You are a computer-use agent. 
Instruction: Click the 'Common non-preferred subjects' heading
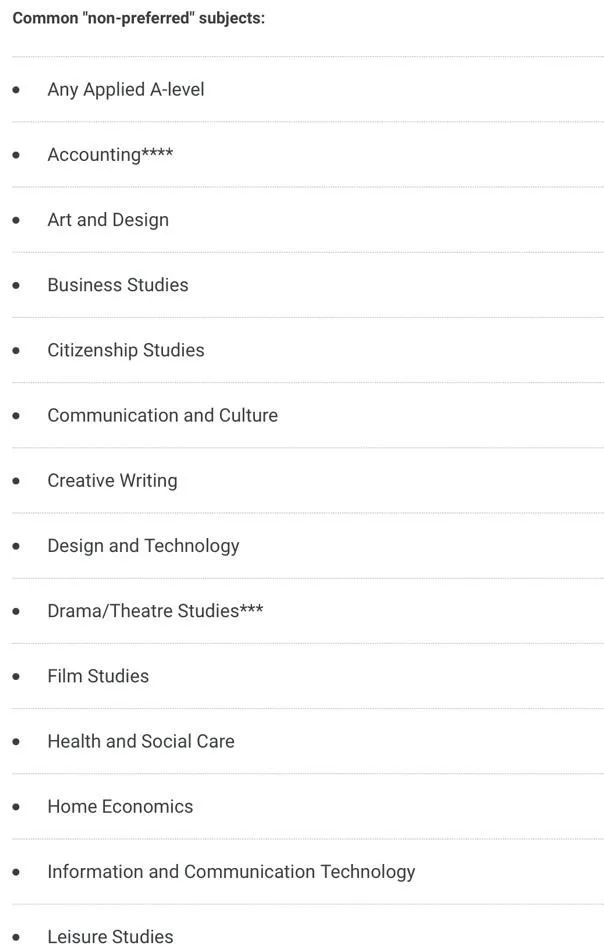(x=138, y=18)
